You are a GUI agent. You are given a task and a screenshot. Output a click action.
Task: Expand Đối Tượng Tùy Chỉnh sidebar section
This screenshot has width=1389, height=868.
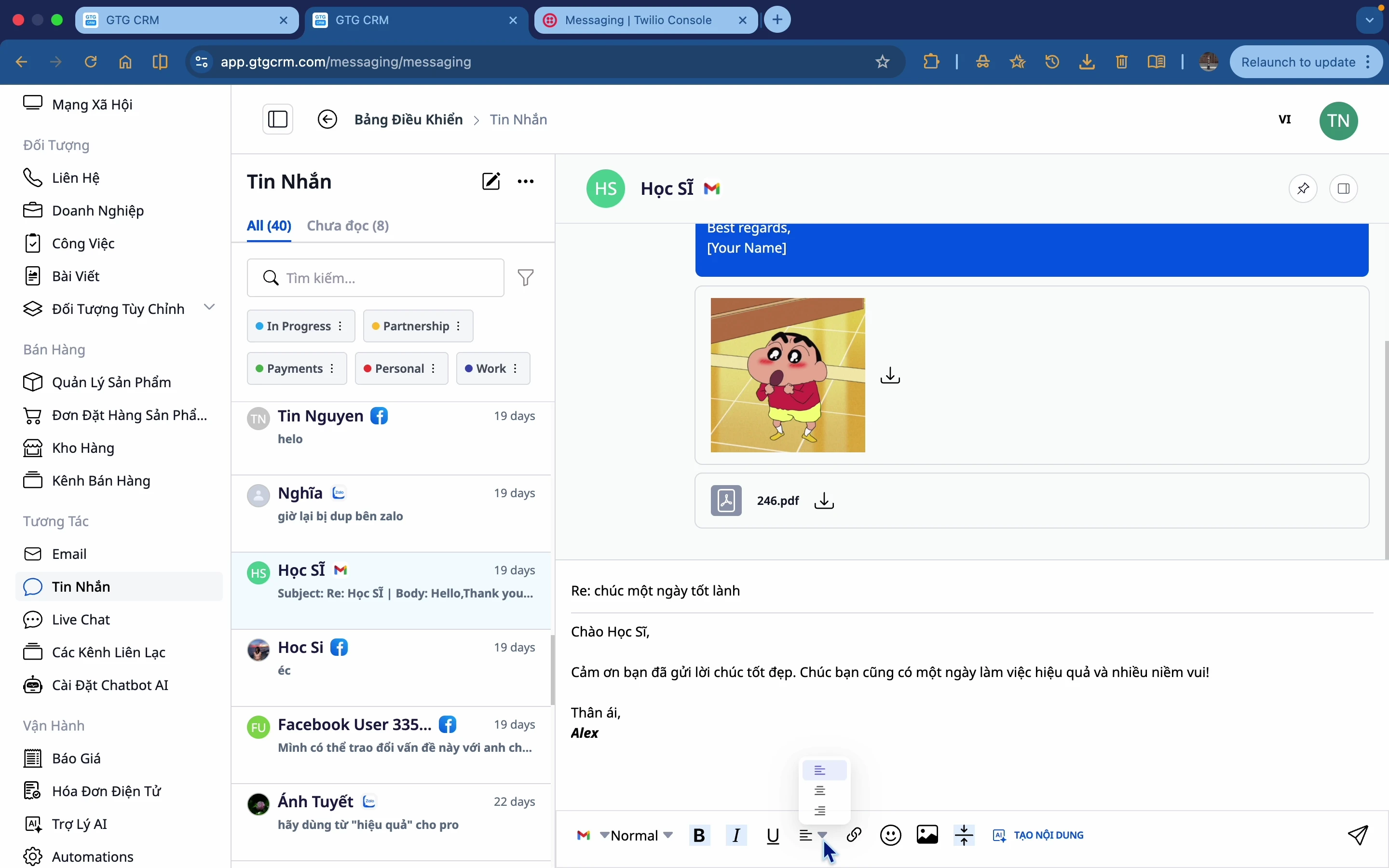point(209,308)
